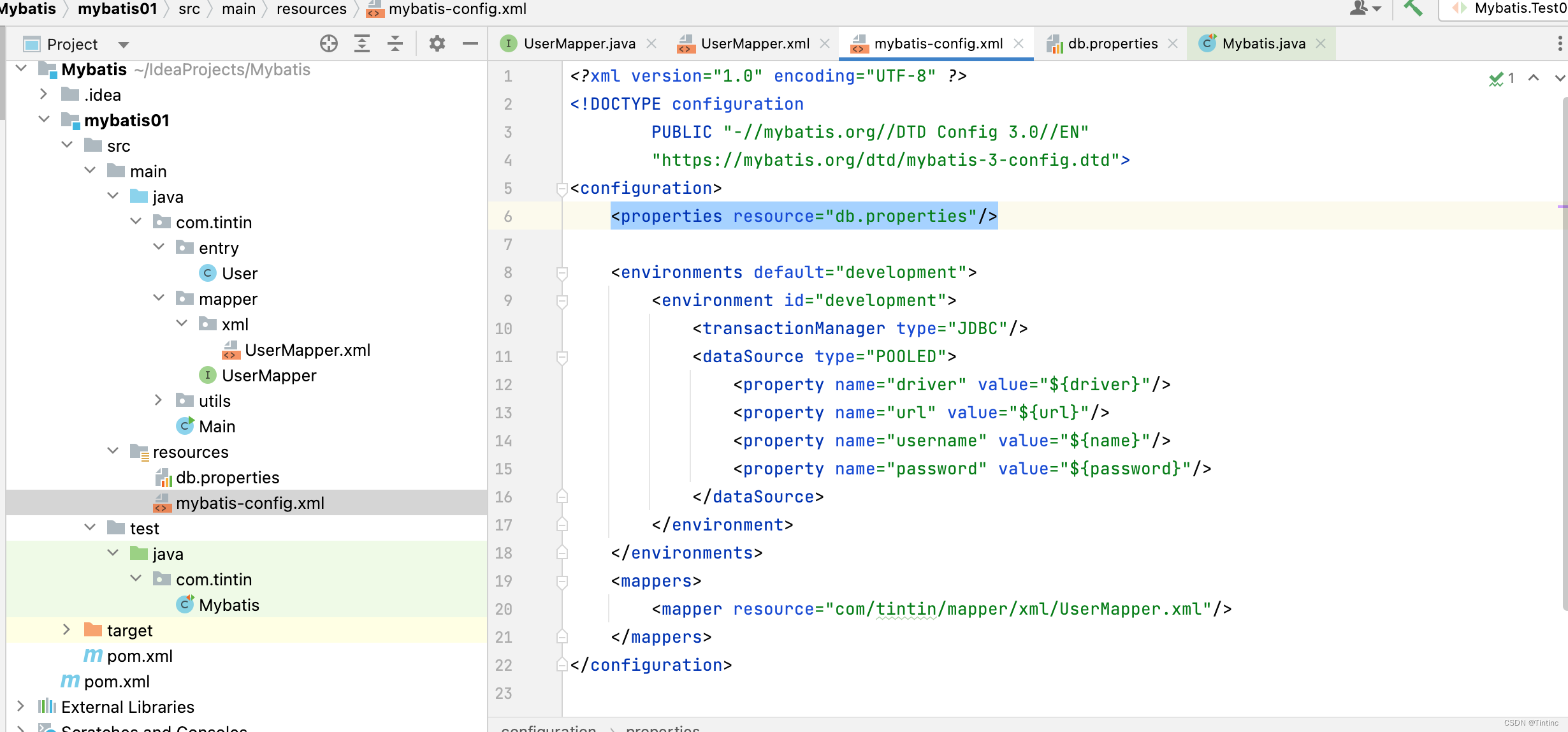Toggle fold marker on the mappers line
1568x732 pixels.
(562, 582)
